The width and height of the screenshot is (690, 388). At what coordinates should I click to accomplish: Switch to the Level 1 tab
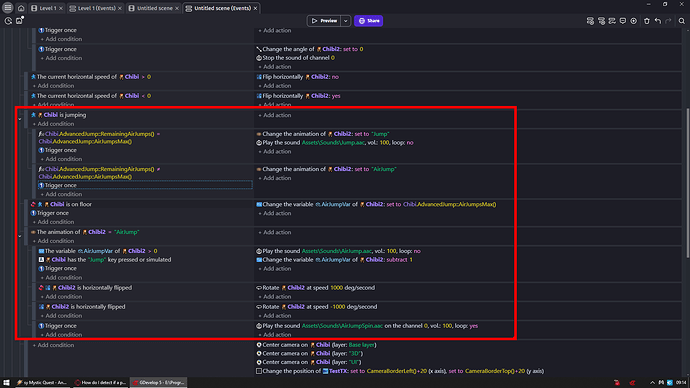point(48,8)
